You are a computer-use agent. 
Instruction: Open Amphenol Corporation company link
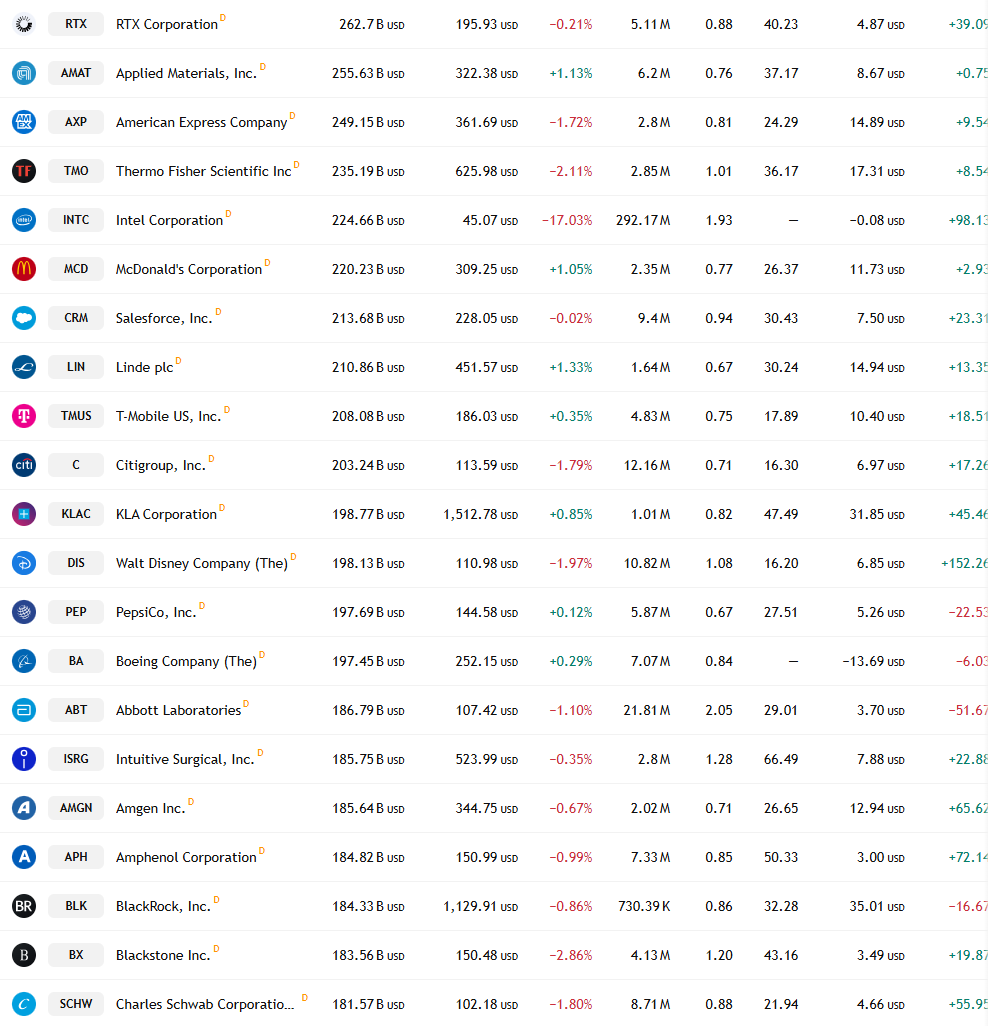coord(186,857)
